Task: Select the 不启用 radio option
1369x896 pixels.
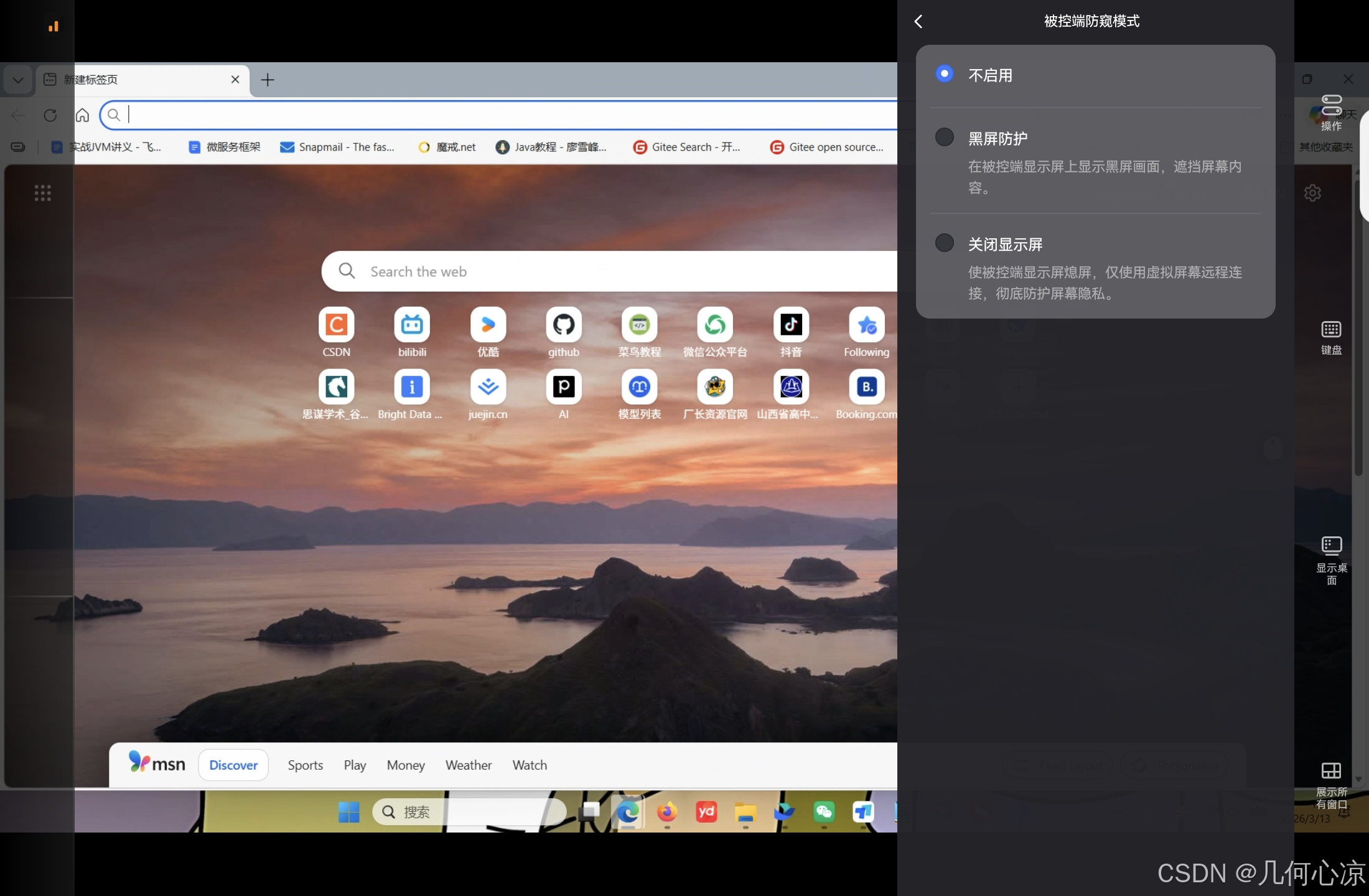Action: tap(945, 74)
